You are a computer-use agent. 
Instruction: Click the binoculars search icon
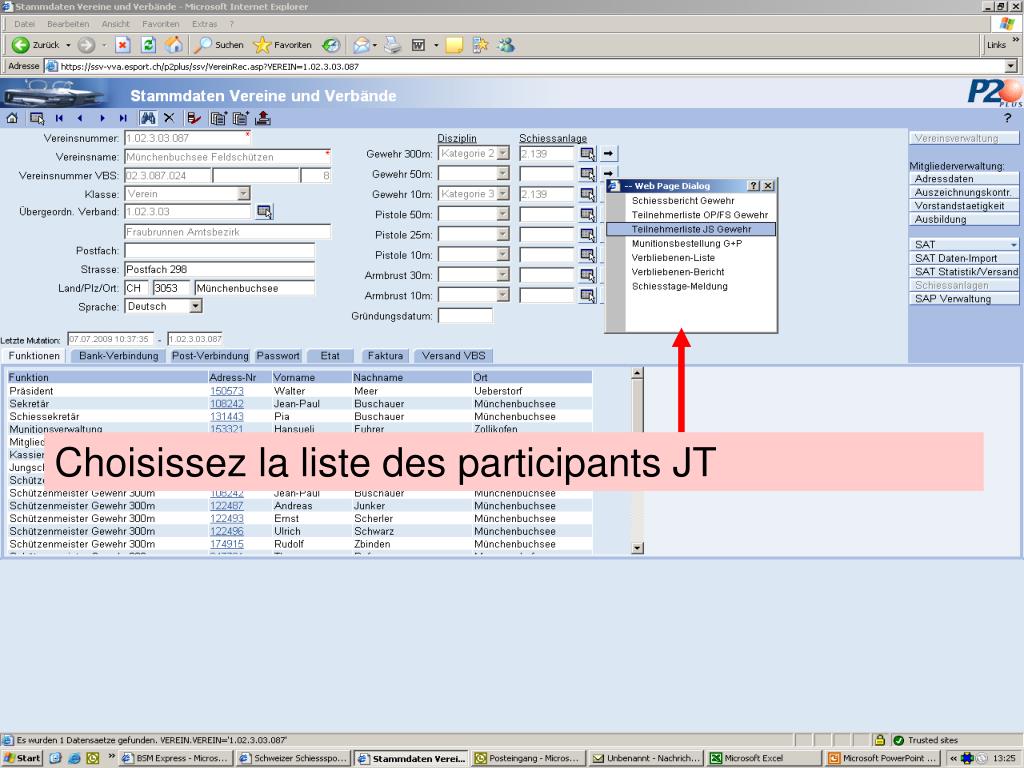coord(148,118)
